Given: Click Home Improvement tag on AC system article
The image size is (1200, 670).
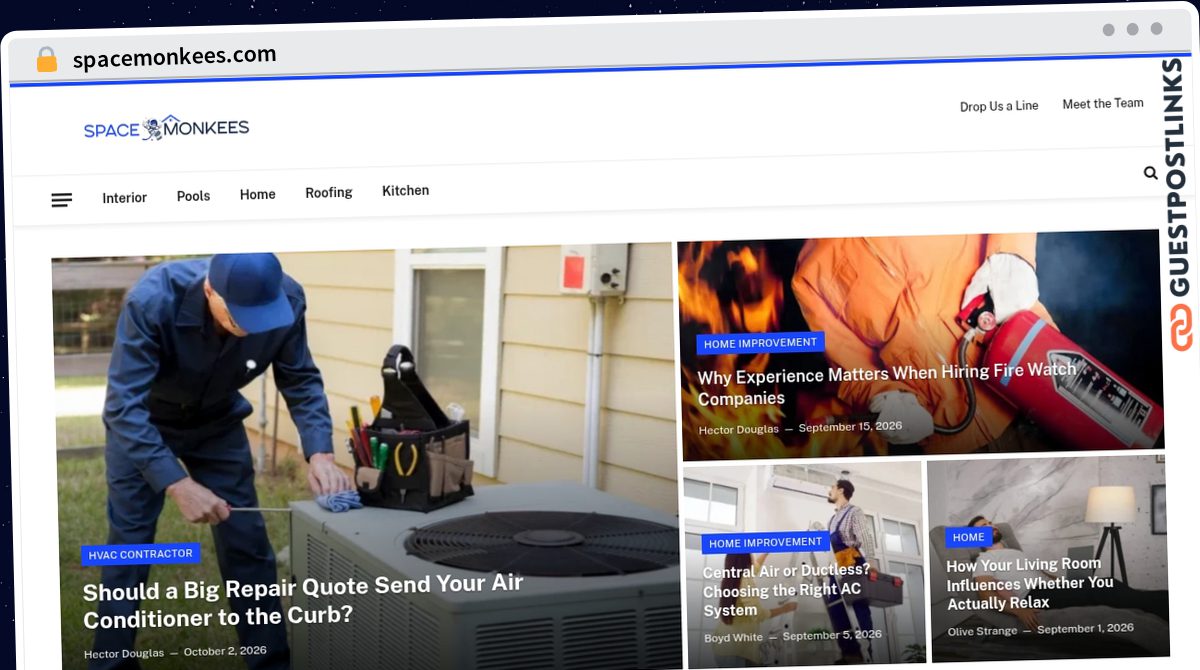Looking at the screenshot, I should tap(765, 543).
